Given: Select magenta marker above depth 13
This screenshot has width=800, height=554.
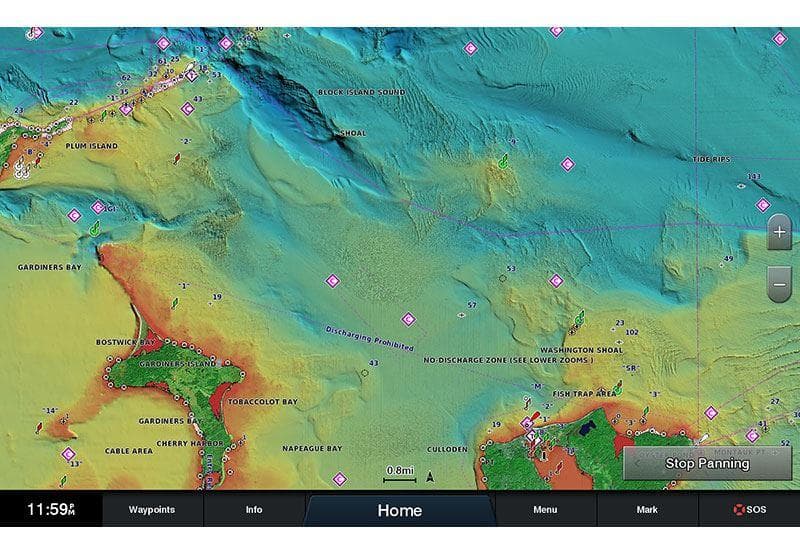Looking at the screenshot, I should click(68, 454).
